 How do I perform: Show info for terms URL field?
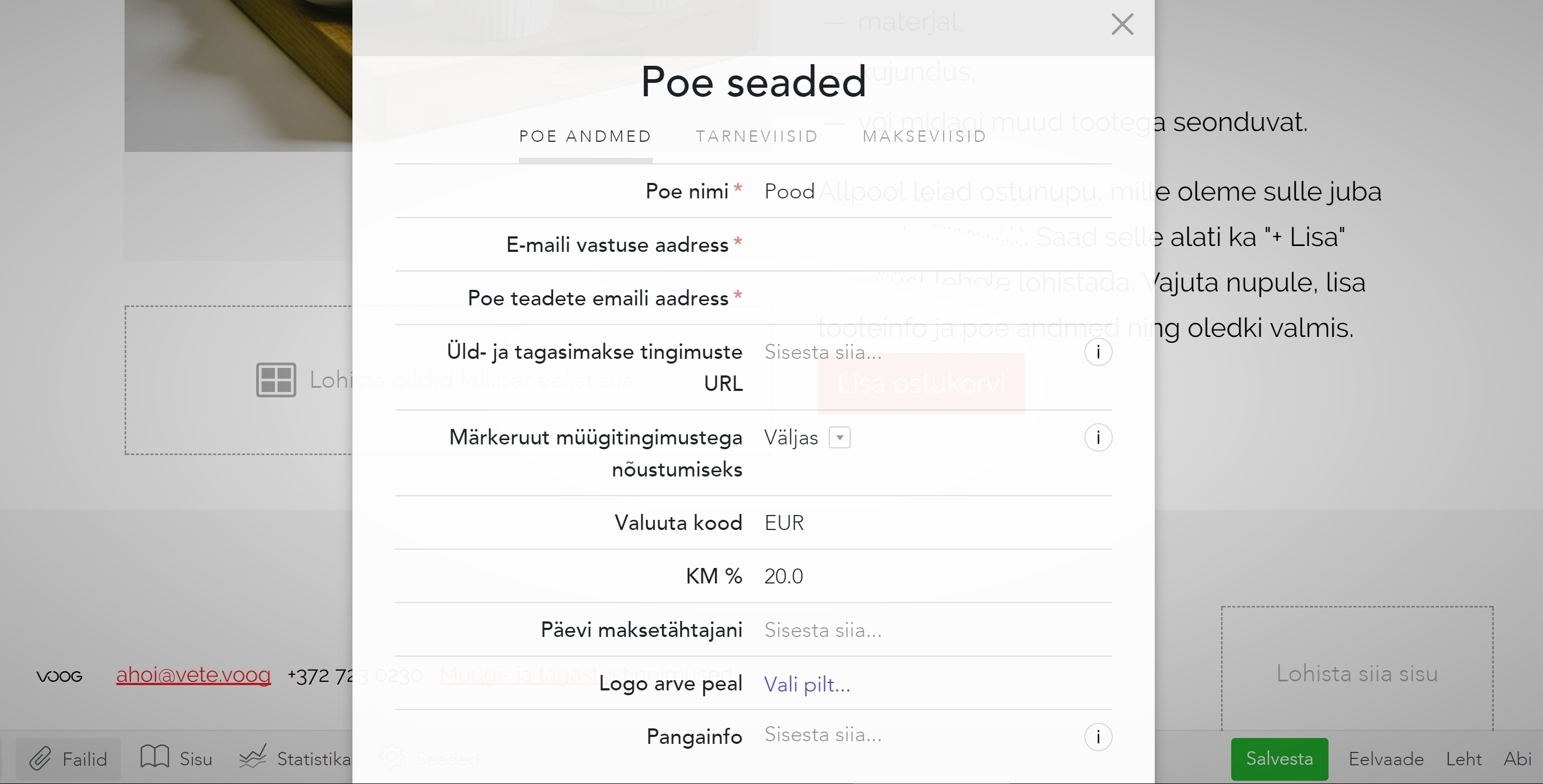[x=1097, y=352]
